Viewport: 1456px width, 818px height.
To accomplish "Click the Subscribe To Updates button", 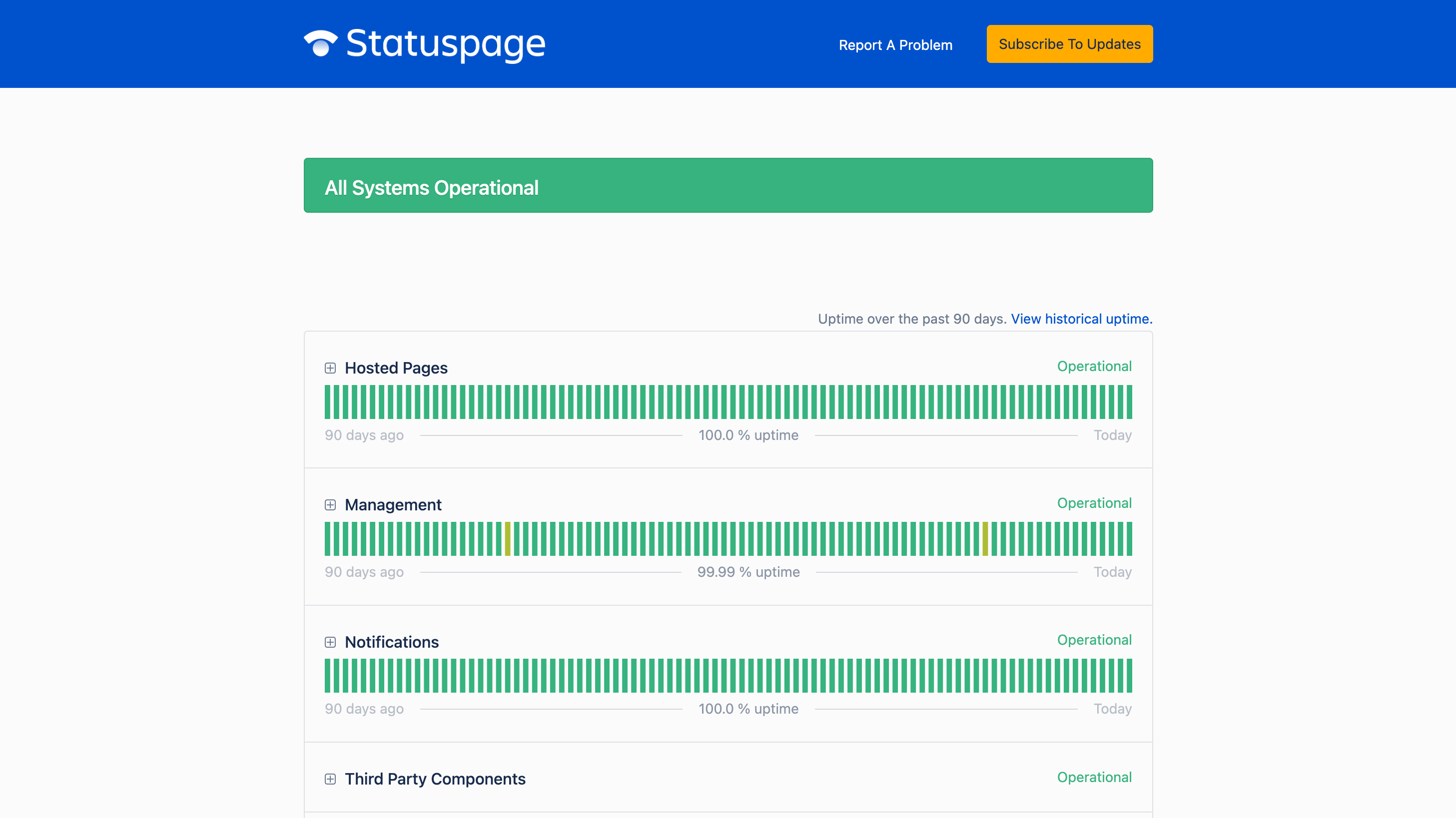I will click(1069, 43).
